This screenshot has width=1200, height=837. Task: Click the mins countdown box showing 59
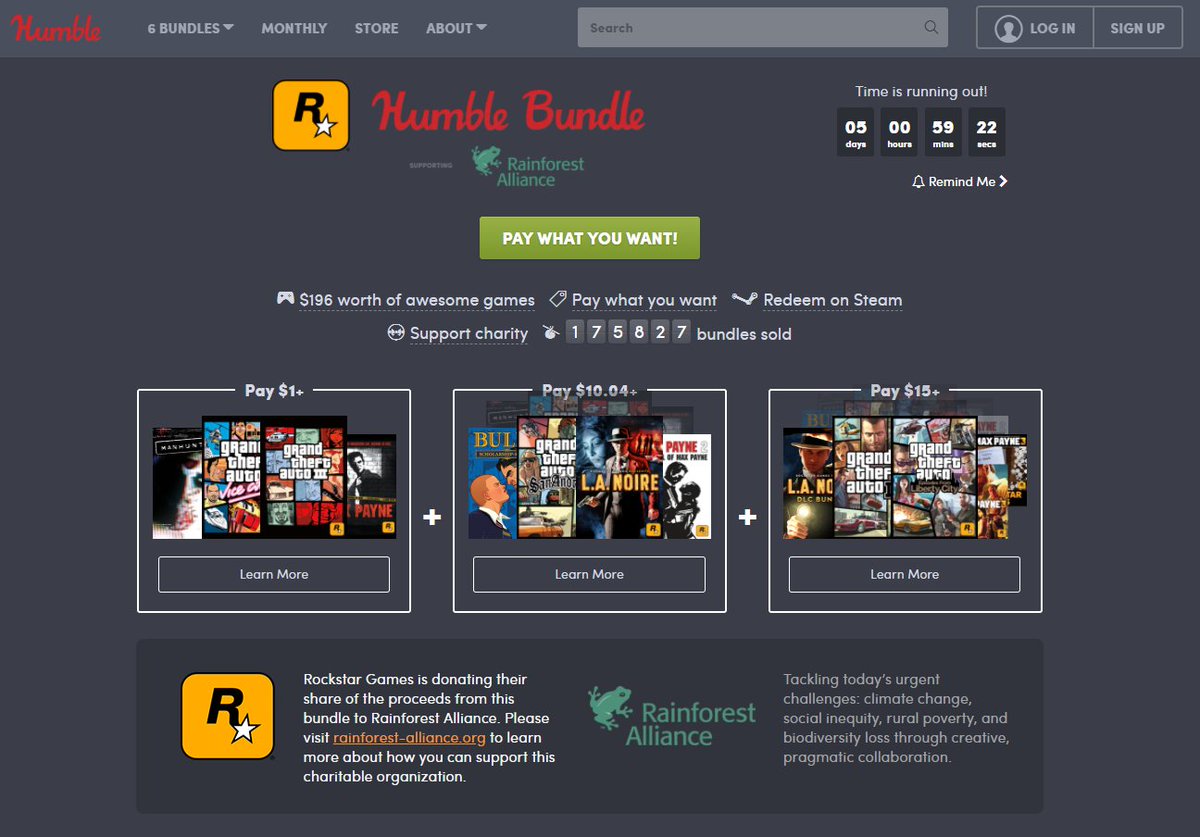943,133
